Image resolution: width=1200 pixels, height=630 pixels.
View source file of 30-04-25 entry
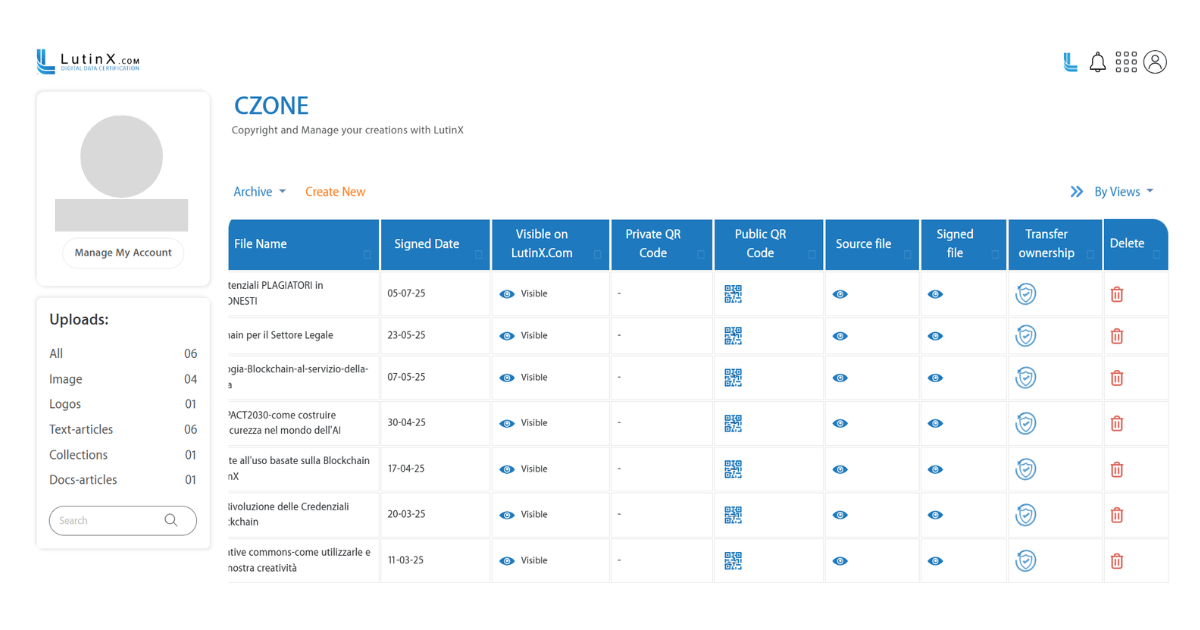[x=840, y=423]
